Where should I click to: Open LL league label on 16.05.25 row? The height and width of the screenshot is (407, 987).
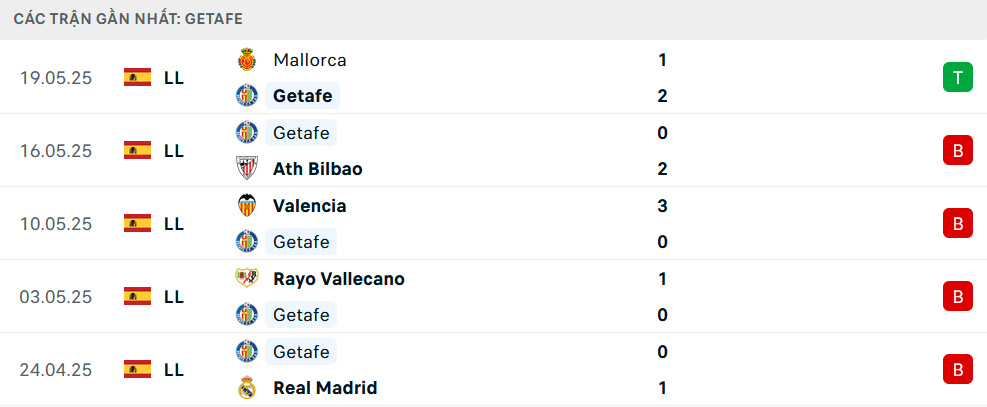pyautogui.click(x=174, y=151)
